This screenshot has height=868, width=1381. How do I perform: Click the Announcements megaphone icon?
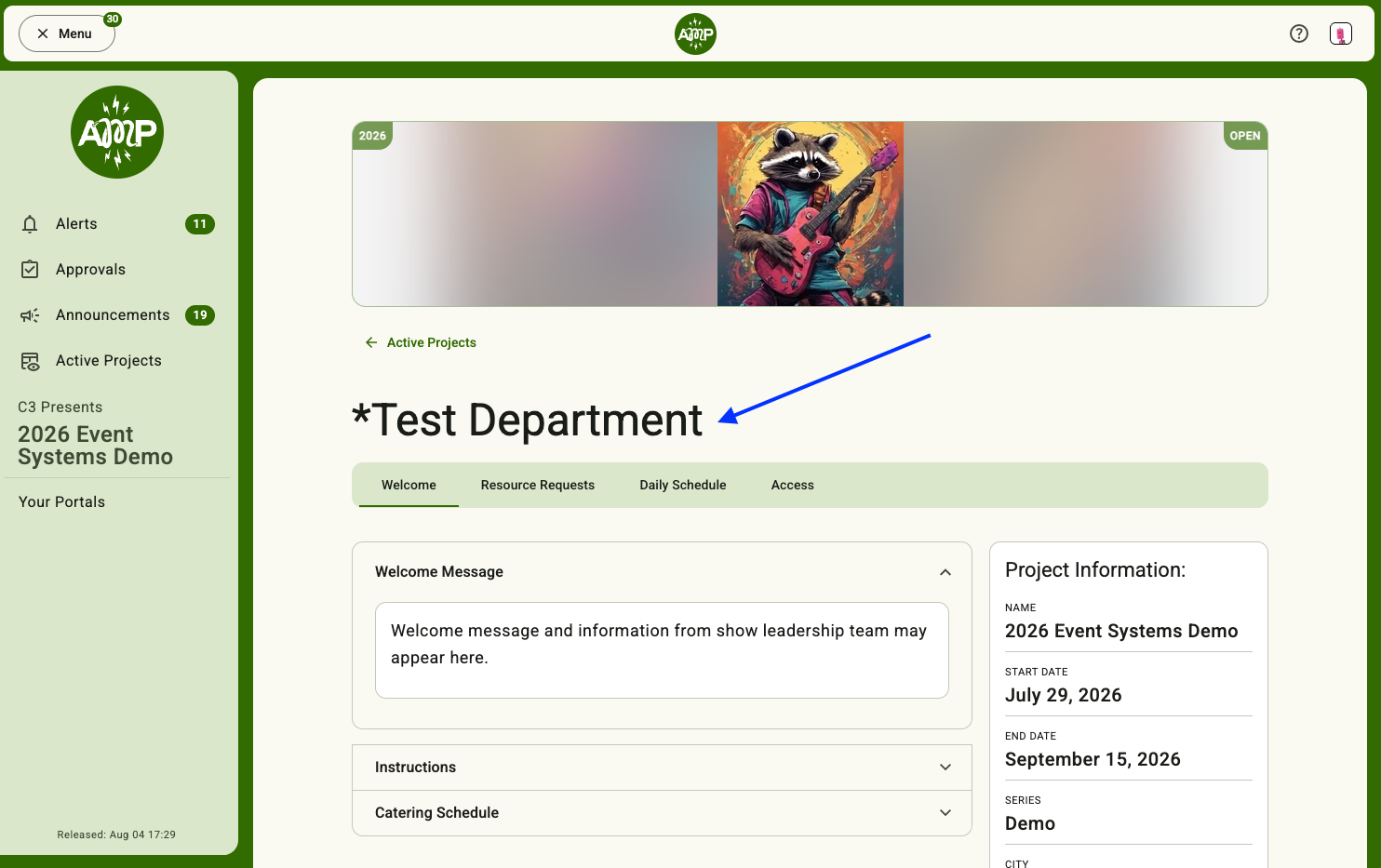[30, 315]
